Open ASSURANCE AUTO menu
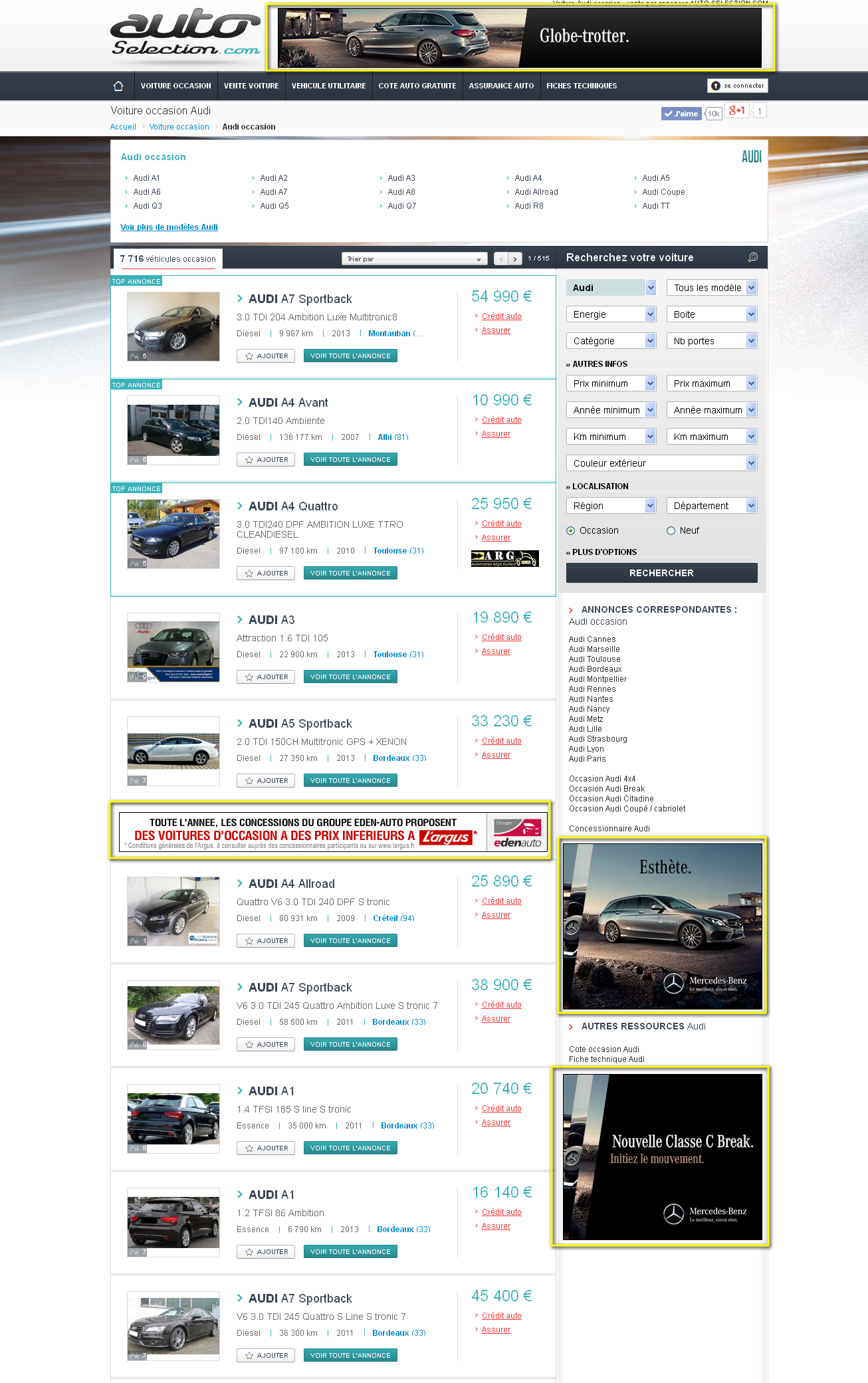 502,86
